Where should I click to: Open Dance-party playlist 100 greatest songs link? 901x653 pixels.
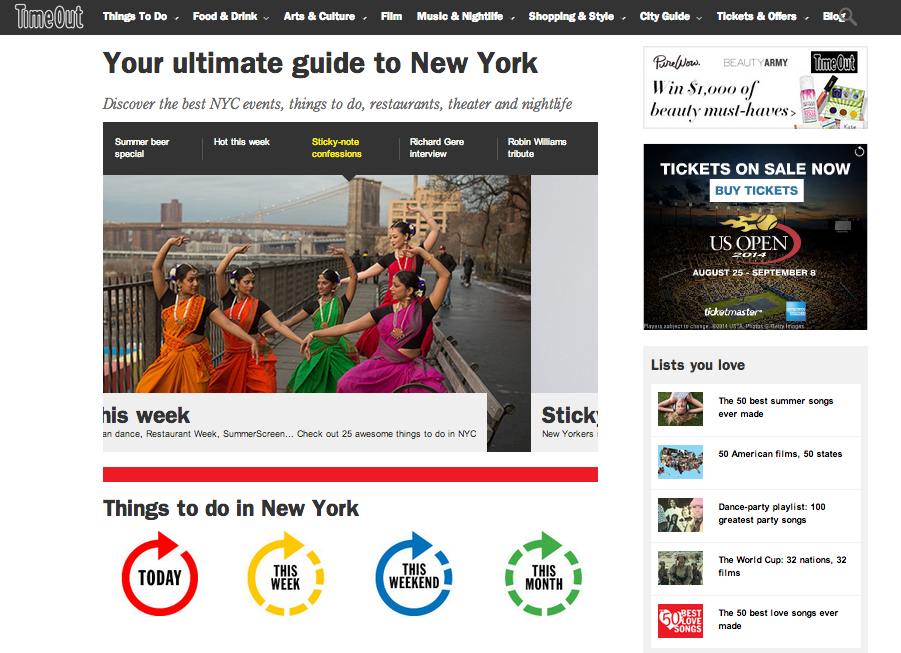(772, 513)
